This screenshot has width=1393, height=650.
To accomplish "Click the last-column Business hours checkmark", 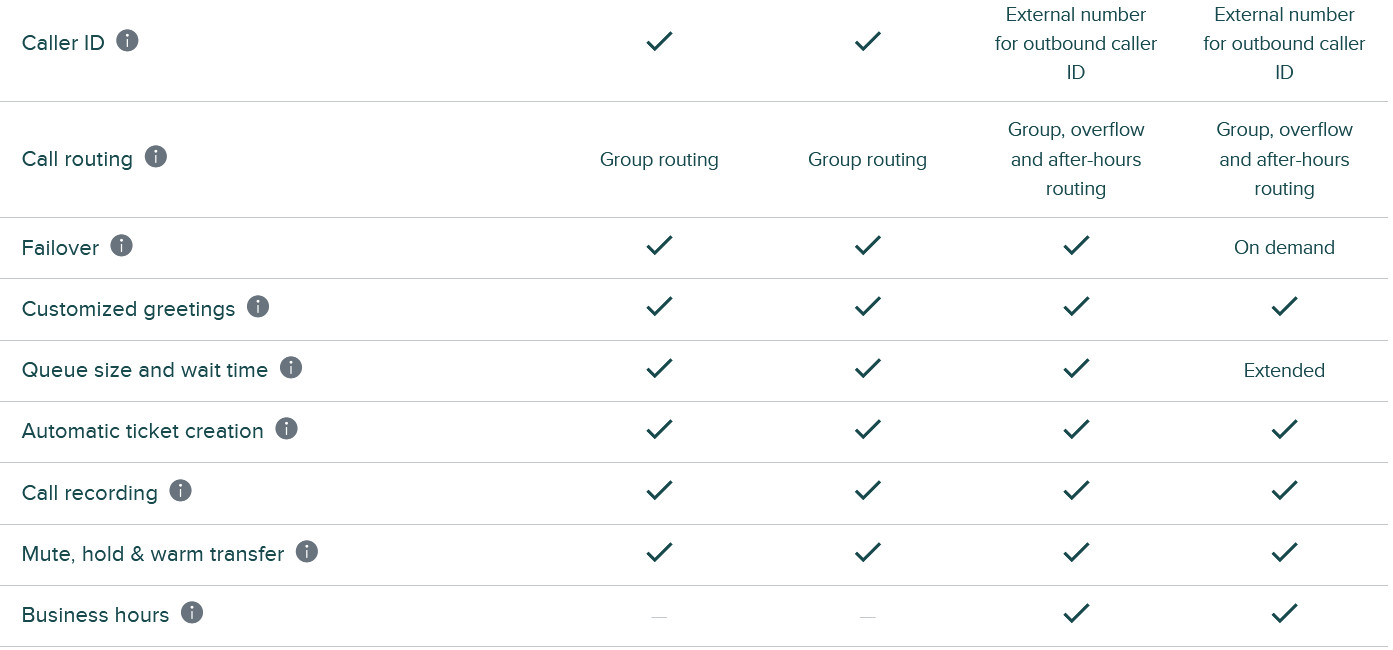I will point(1284,612).
